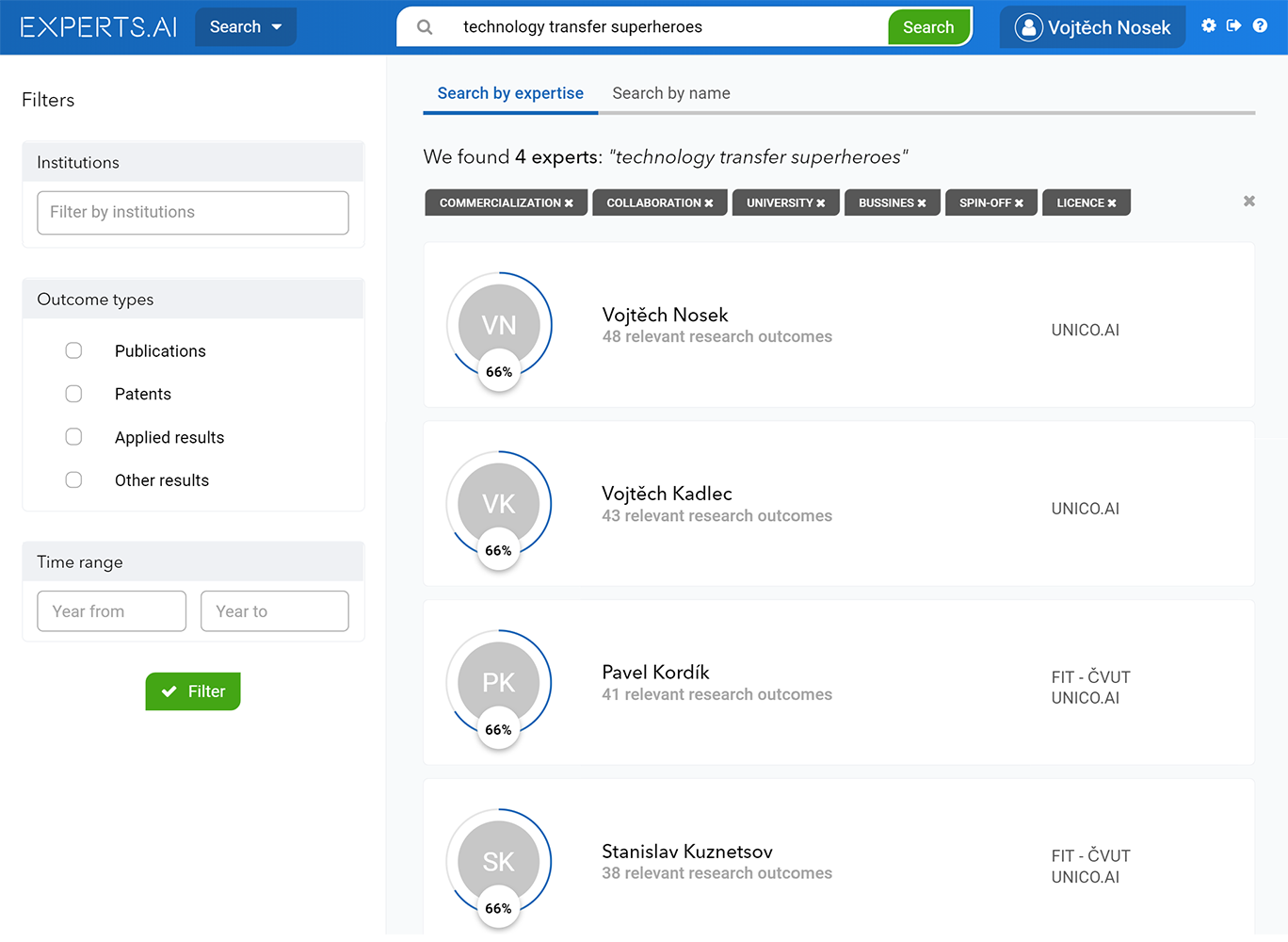Click FIT - ČVUT in Pavel Kordík's card
This screenshot has width=1288, height=942.
[1091, 677]
